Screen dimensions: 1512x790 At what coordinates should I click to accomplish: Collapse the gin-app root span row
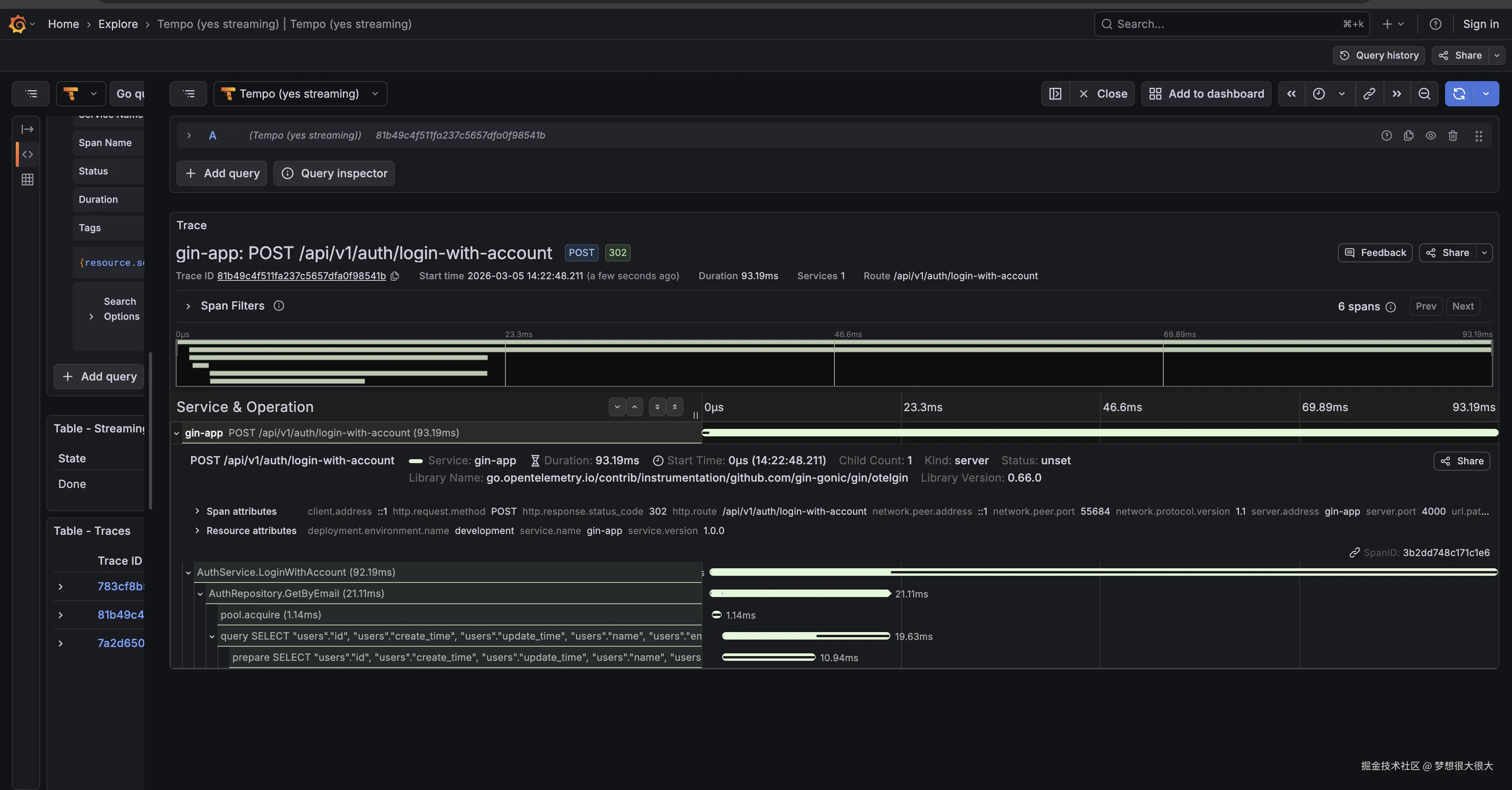[176, 433]
